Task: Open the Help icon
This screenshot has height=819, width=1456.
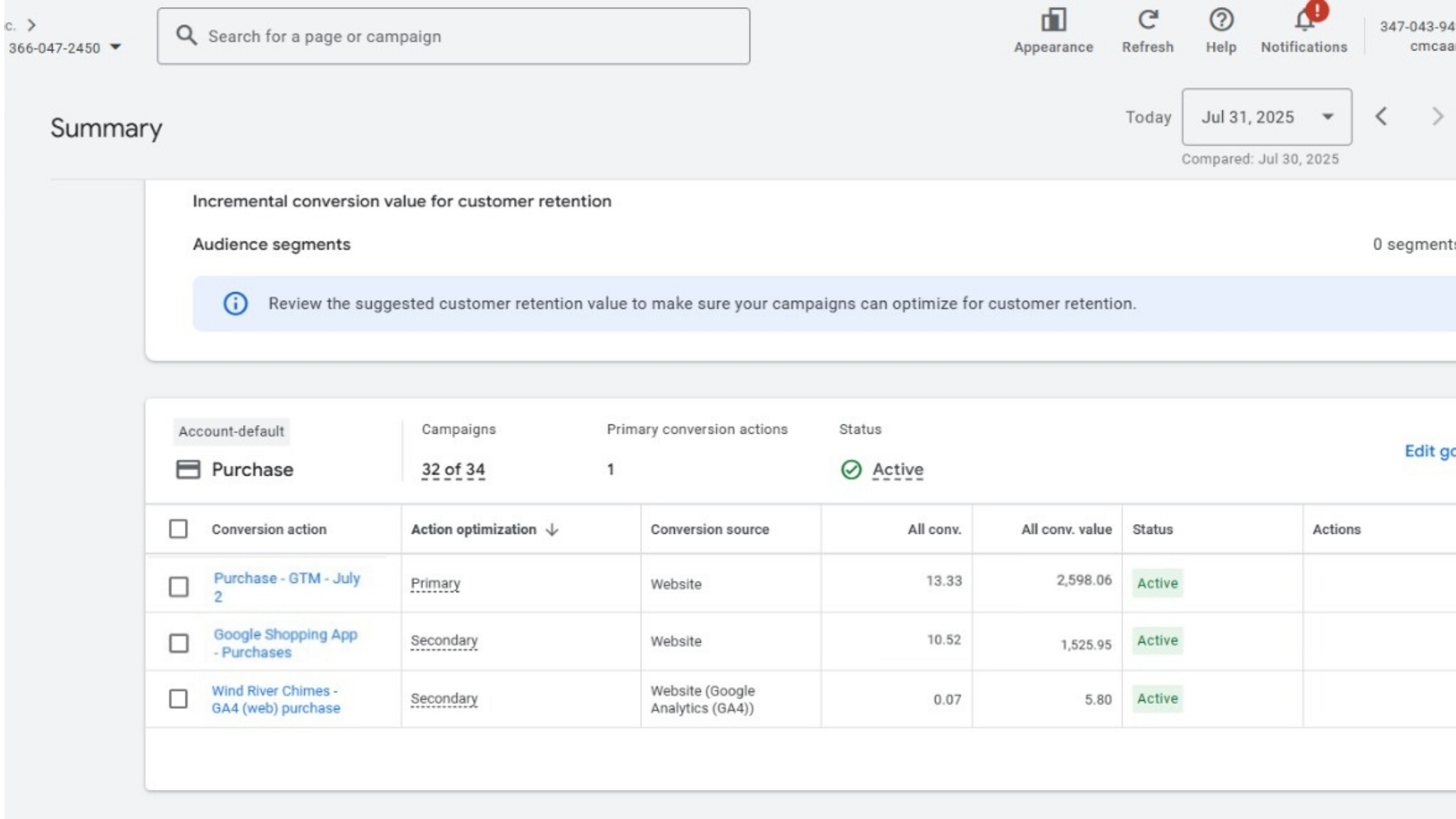Action: tap(1221, 21)
